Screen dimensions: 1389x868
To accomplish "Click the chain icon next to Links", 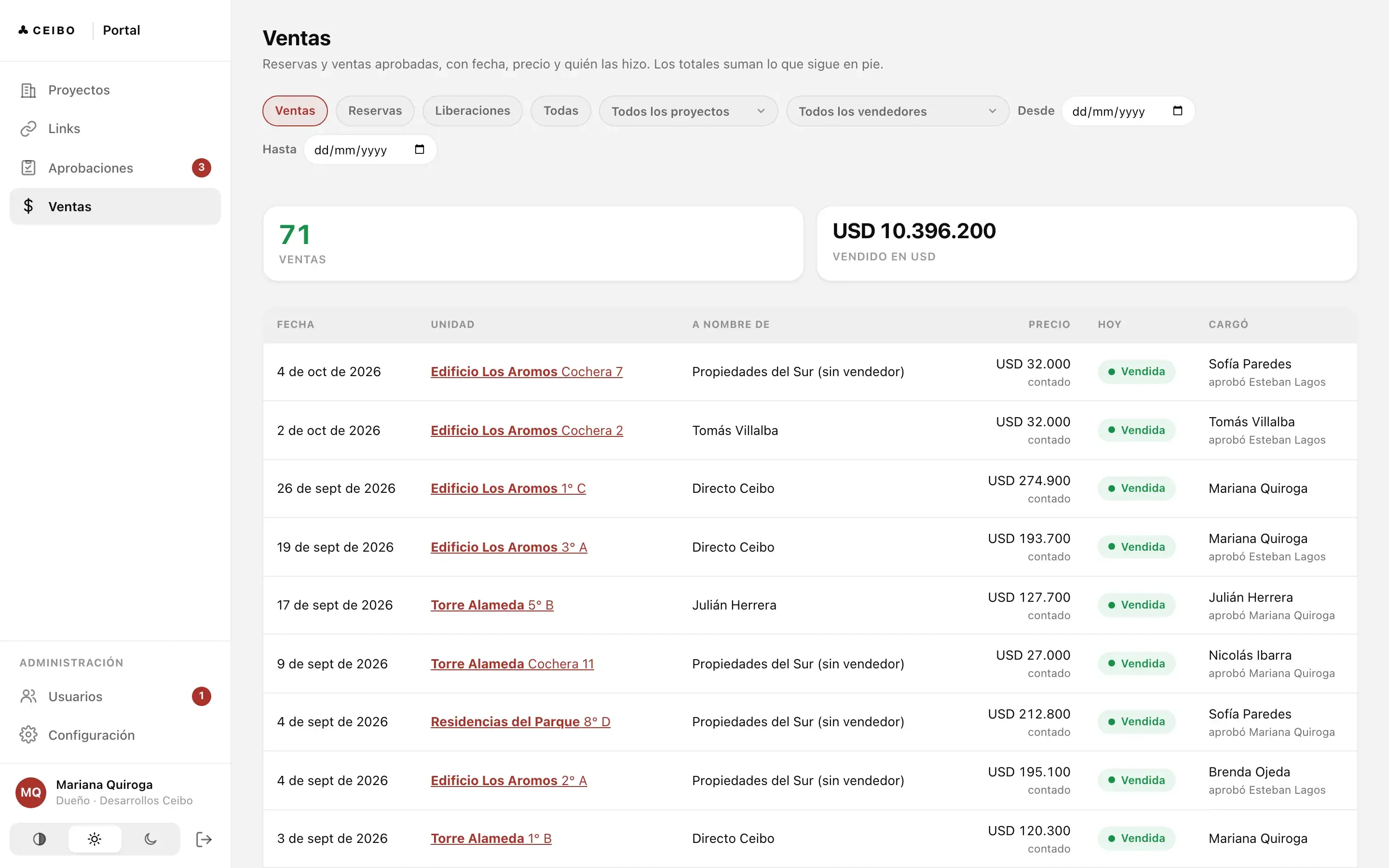I will [28, 129].
